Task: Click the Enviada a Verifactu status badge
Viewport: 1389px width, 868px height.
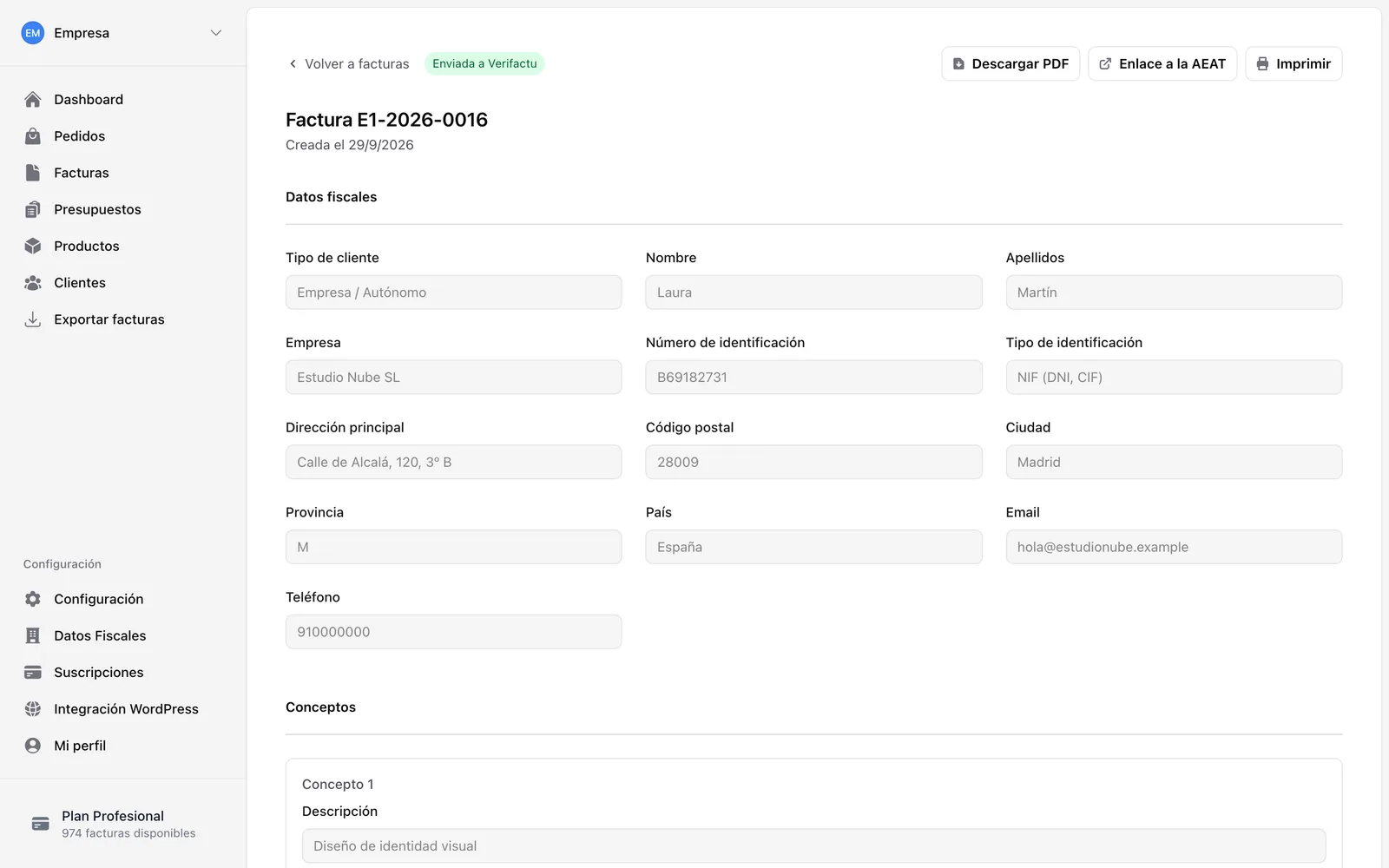Action: point(484,64)
